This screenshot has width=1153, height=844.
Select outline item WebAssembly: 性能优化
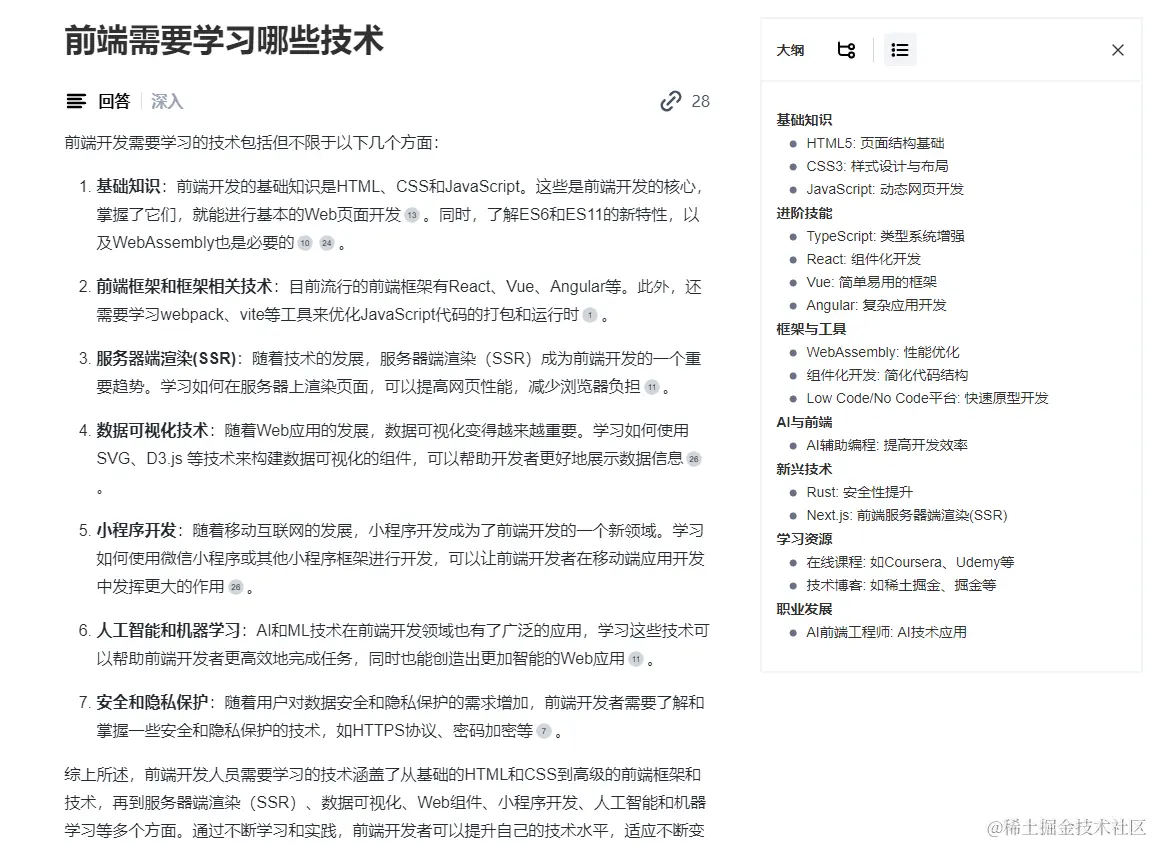882,352
